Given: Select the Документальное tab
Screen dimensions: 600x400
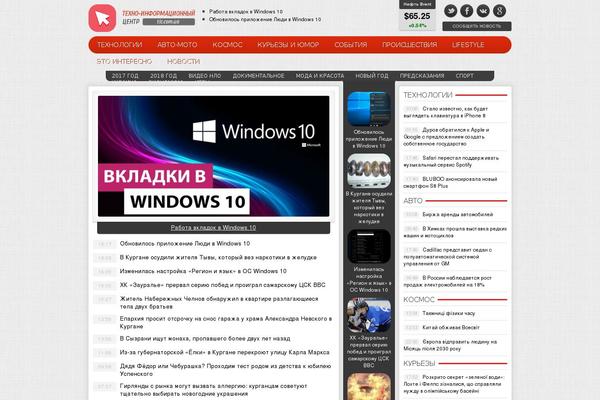Looking at the screenshot, I should click(258, 76).
